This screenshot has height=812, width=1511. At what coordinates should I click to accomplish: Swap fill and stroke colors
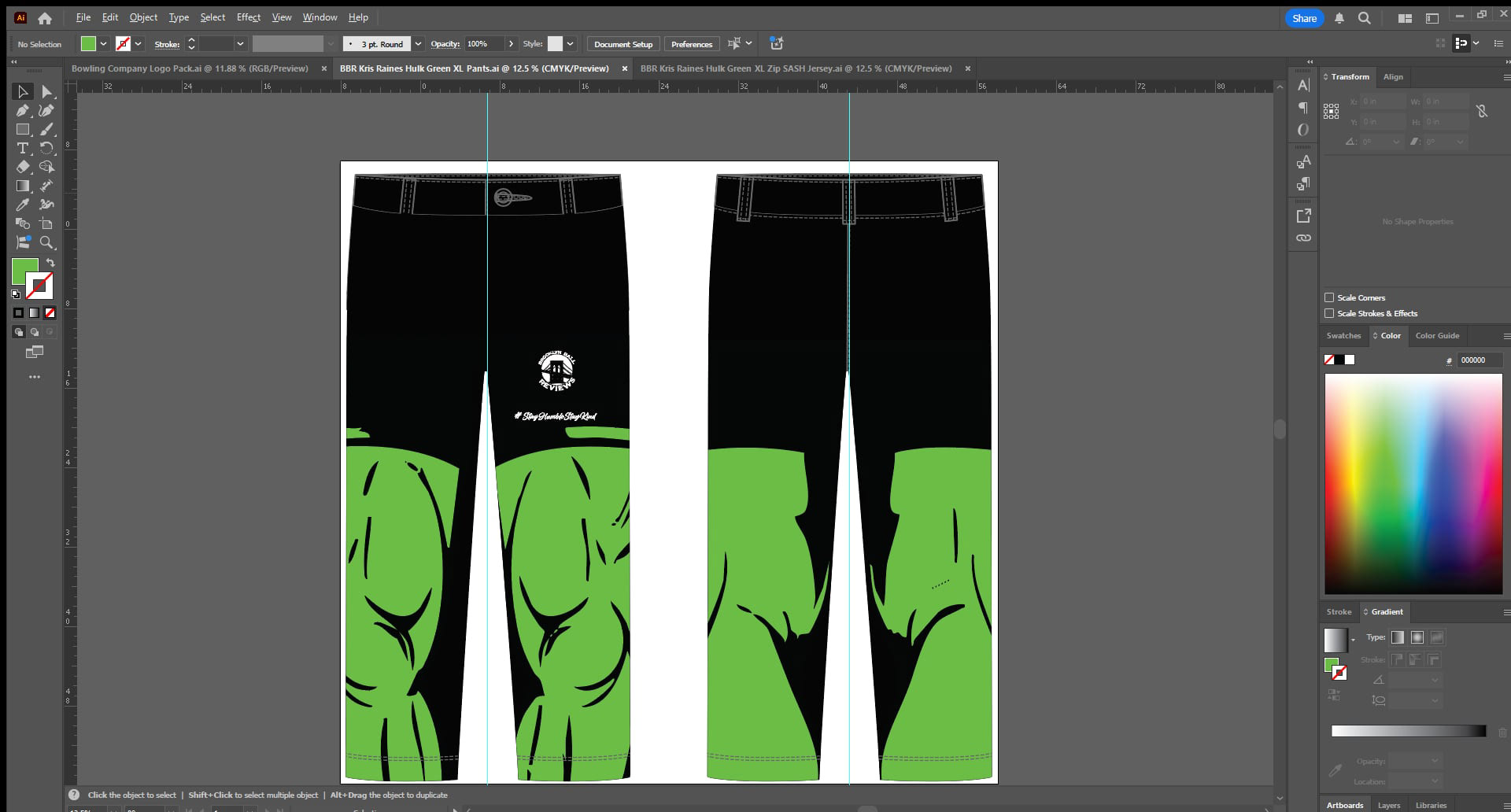coord(50,263)
